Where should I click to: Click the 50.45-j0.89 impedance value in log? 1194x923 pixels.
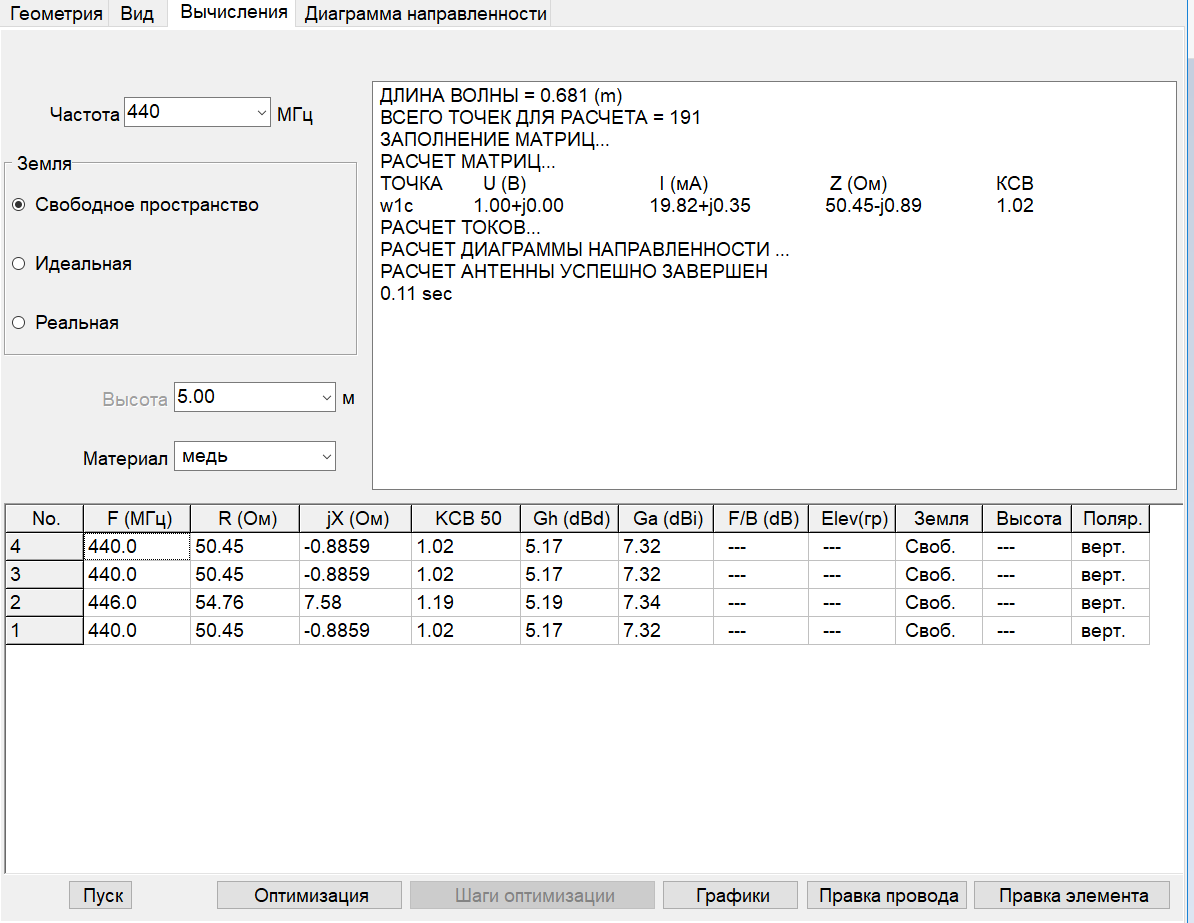[873, 206]
